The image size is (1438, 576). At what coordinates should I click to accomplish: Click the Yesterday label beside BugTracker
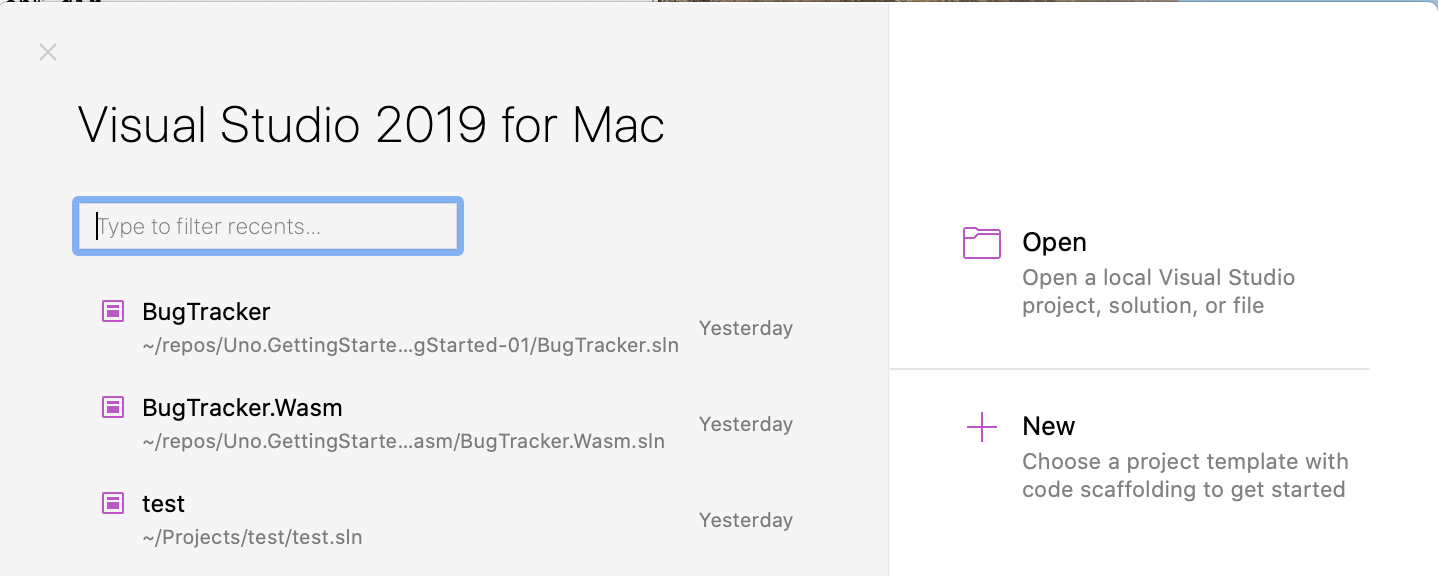coord(745,327)
